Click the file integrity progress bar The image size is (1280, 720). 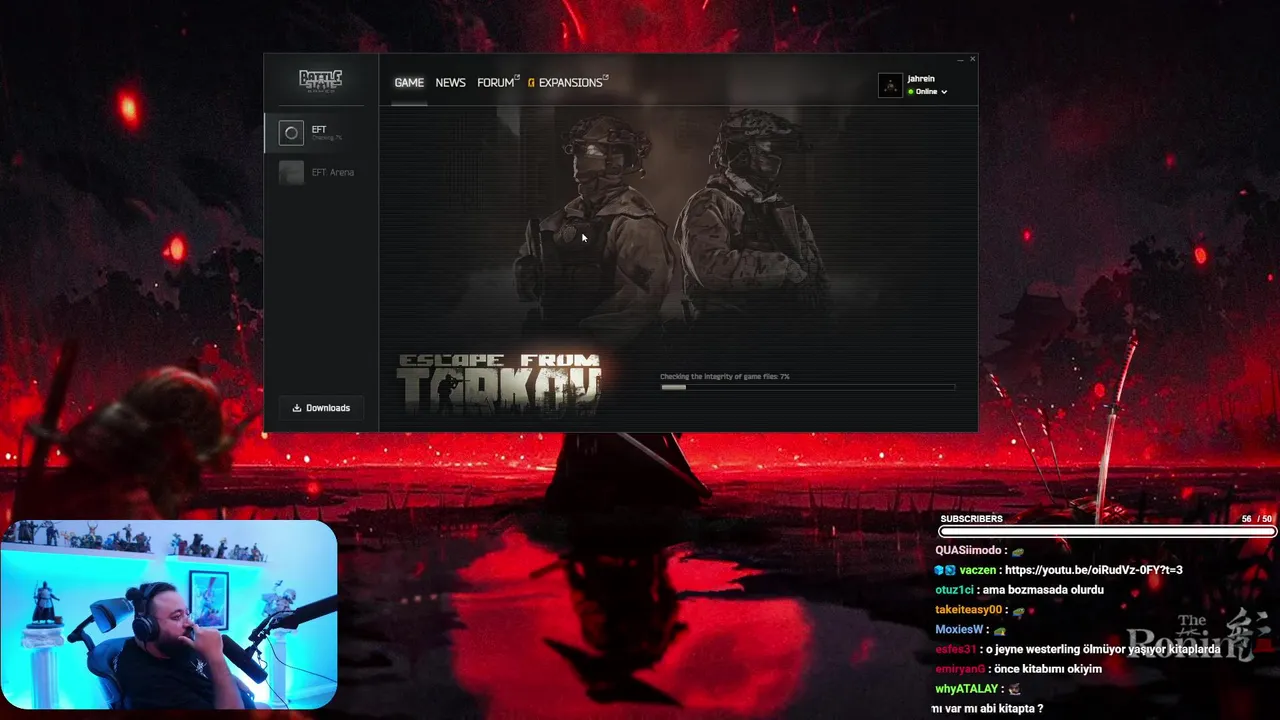point(807,387)
